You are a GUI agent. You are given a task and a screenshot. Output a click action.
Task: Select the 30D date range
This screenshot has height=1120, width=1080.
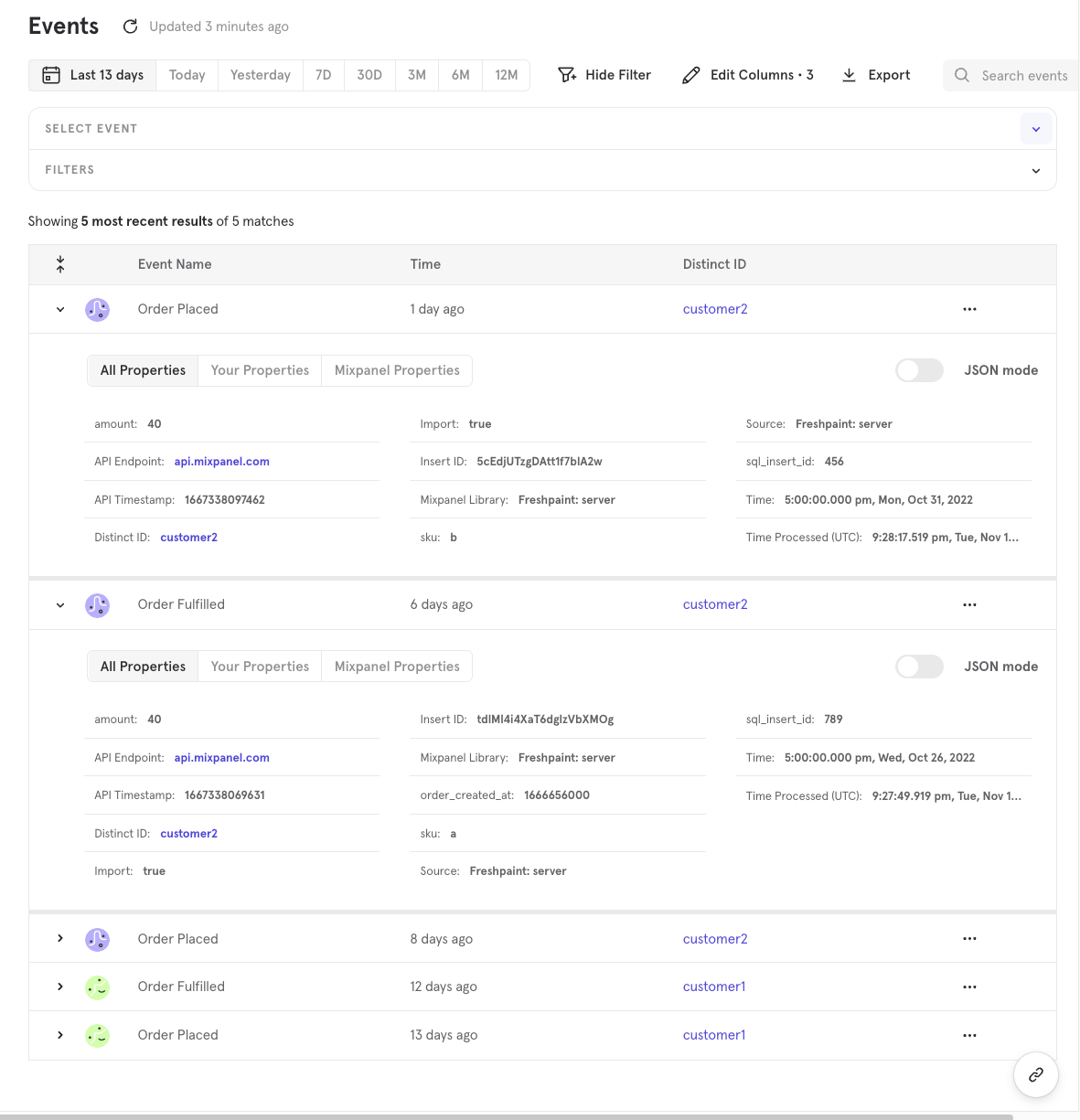click(x=369, y=75)
